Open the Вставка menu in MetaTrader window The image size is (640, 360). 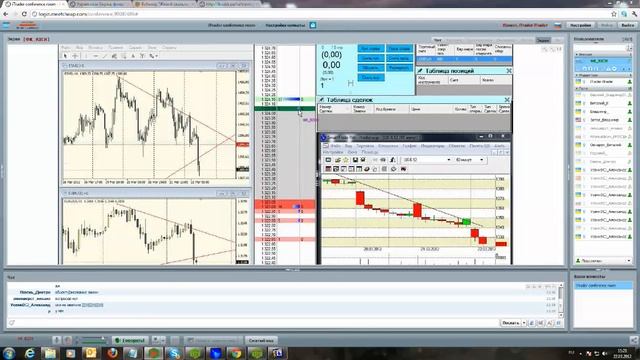pos(96,47)
